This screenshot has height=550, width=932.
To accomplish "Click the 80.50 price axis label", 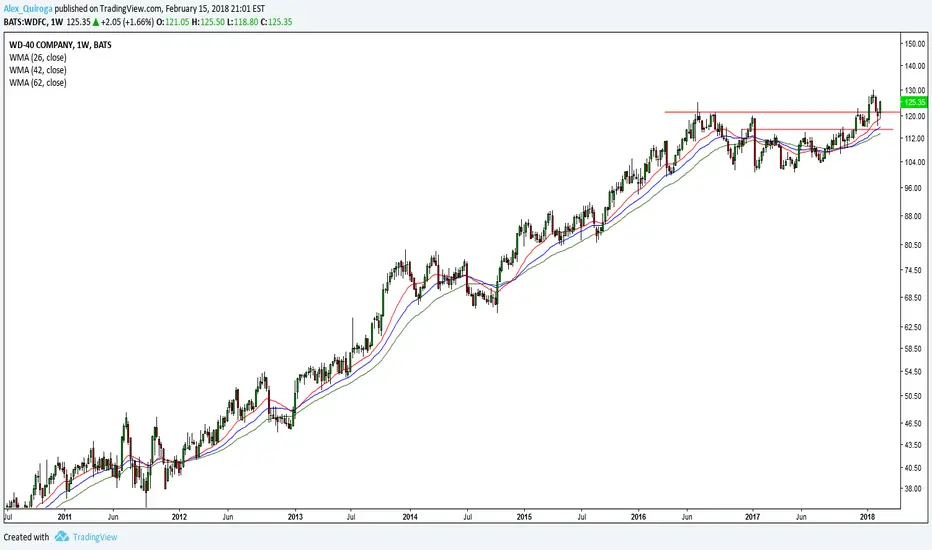I will [915, 245].
